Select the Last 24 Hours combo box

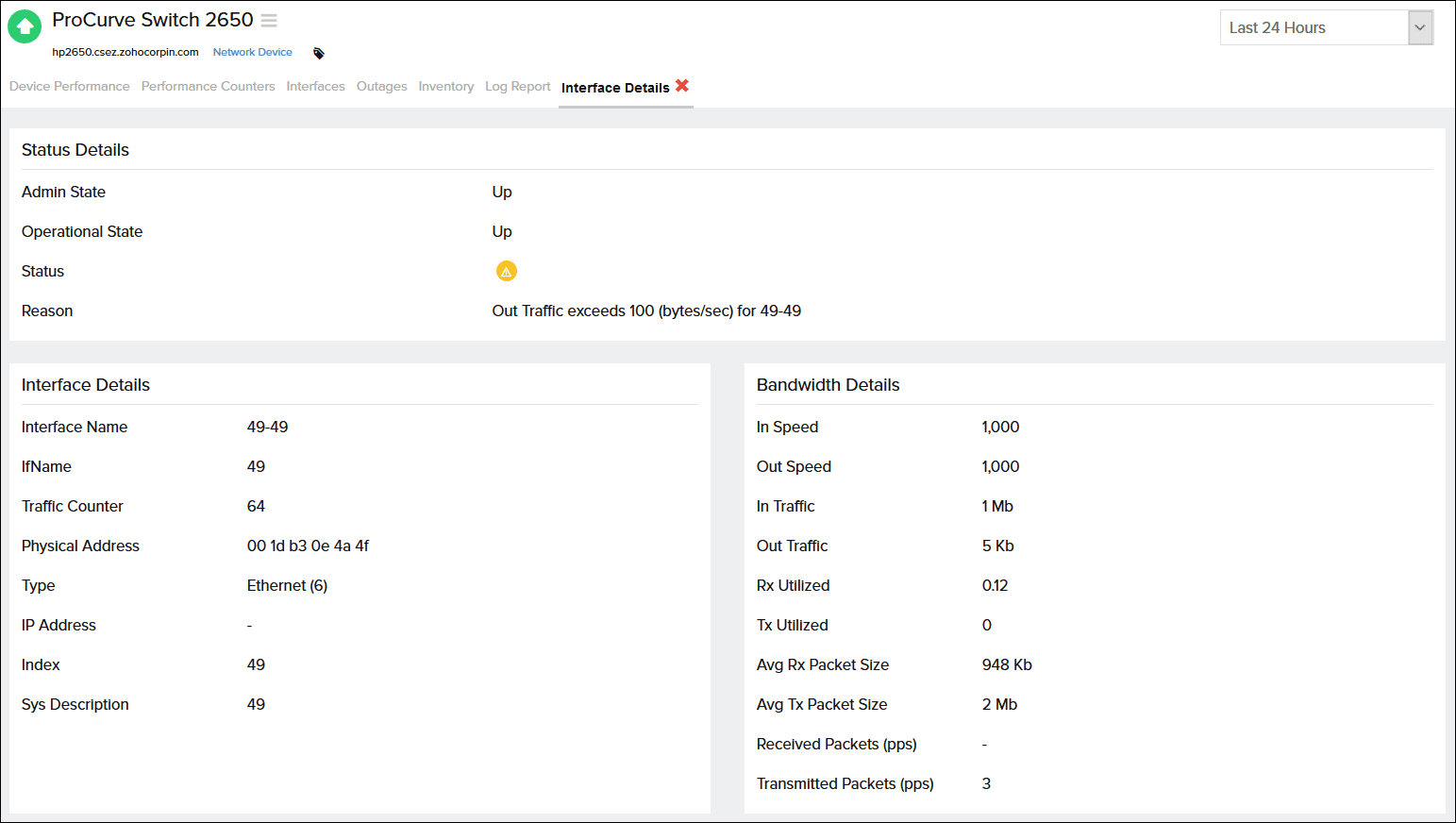(x=1314, y=28)
